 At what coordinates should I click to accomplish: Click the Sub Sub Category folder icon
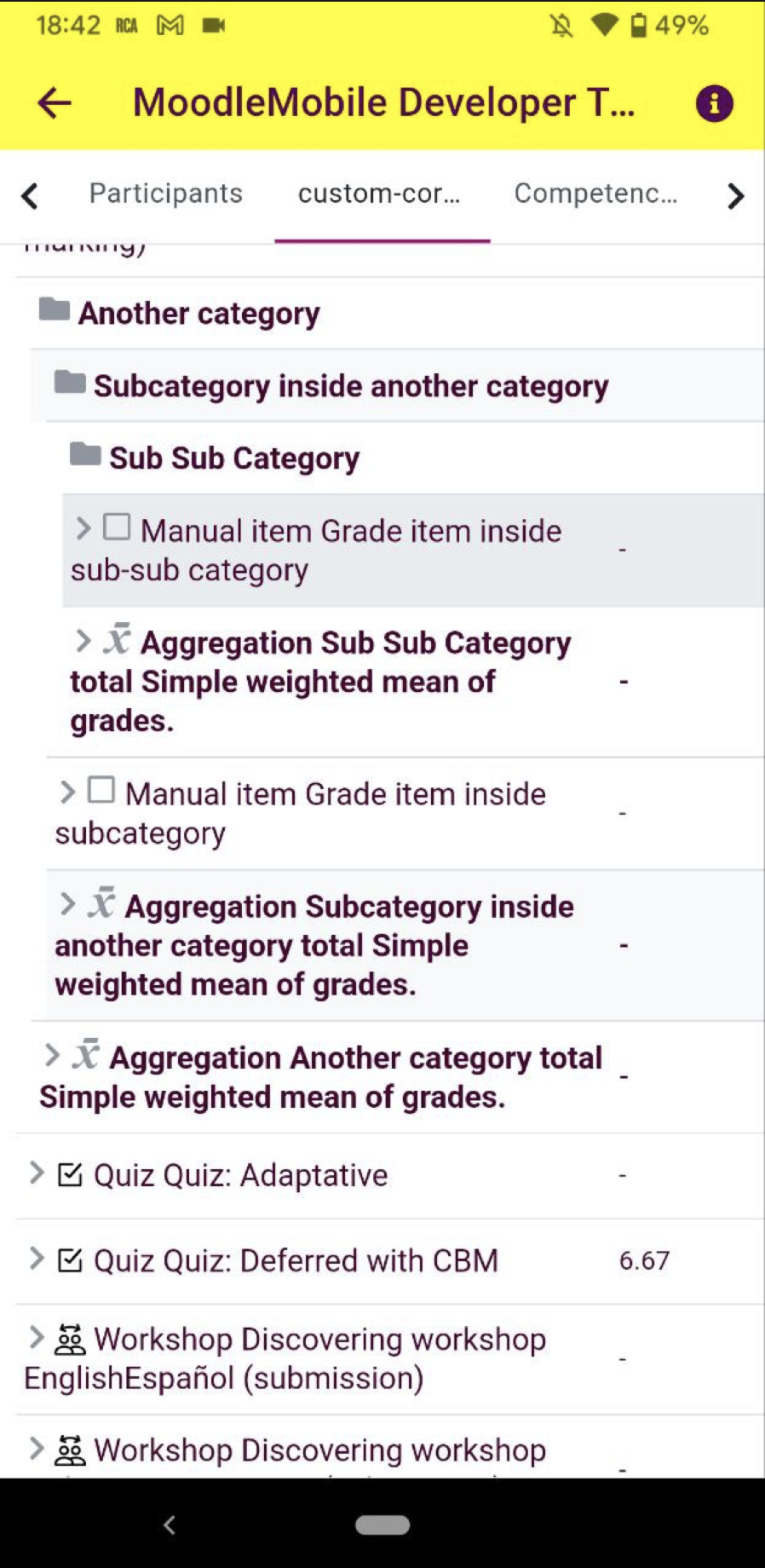tap(85, 454)
